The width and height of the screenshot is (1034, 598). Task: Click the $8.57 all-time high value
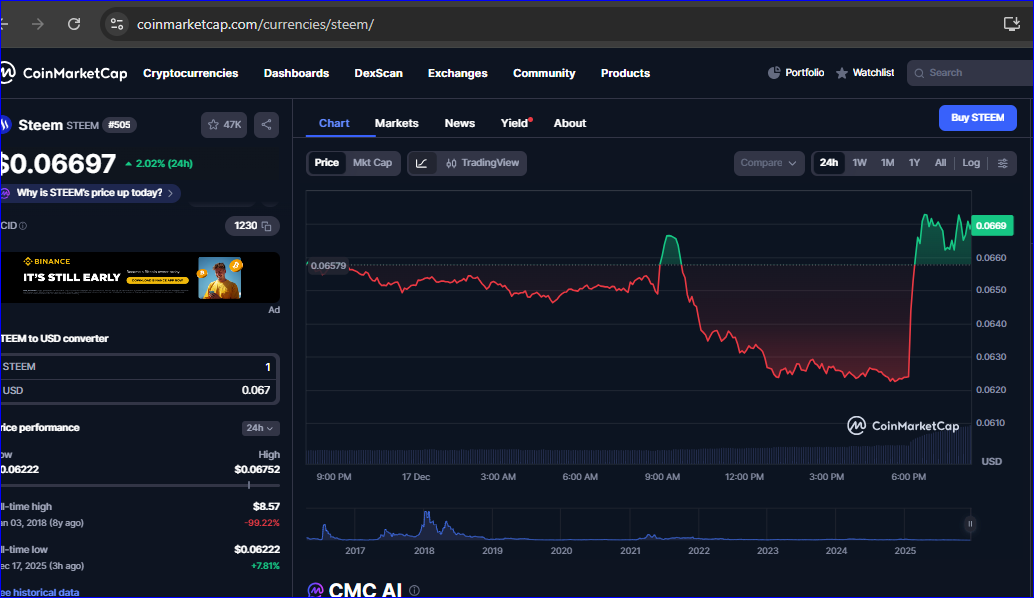(x=266, y=506)
